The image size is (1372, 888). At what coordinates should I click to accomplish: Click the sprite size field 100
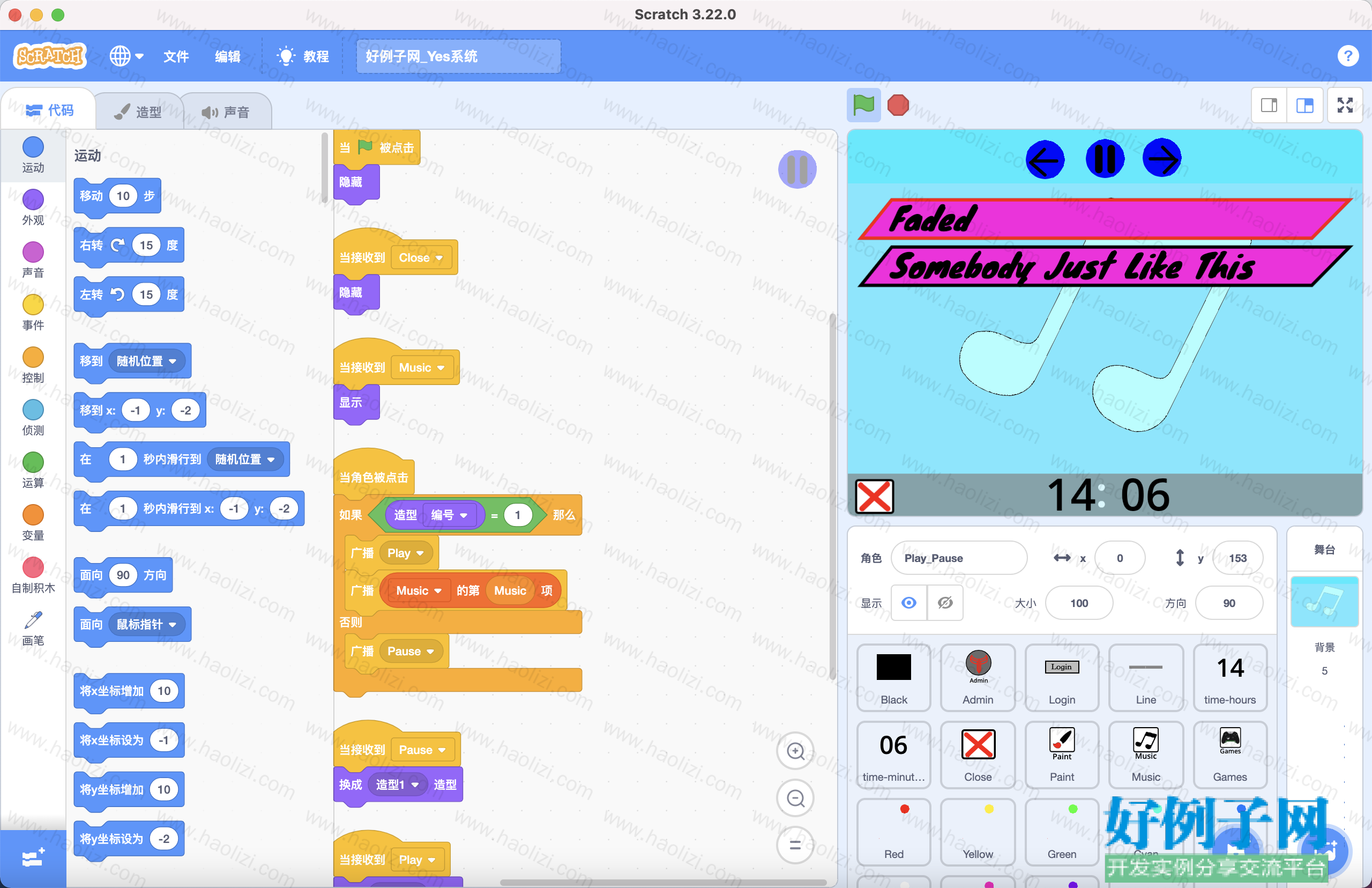click(x=1079, y=603)
